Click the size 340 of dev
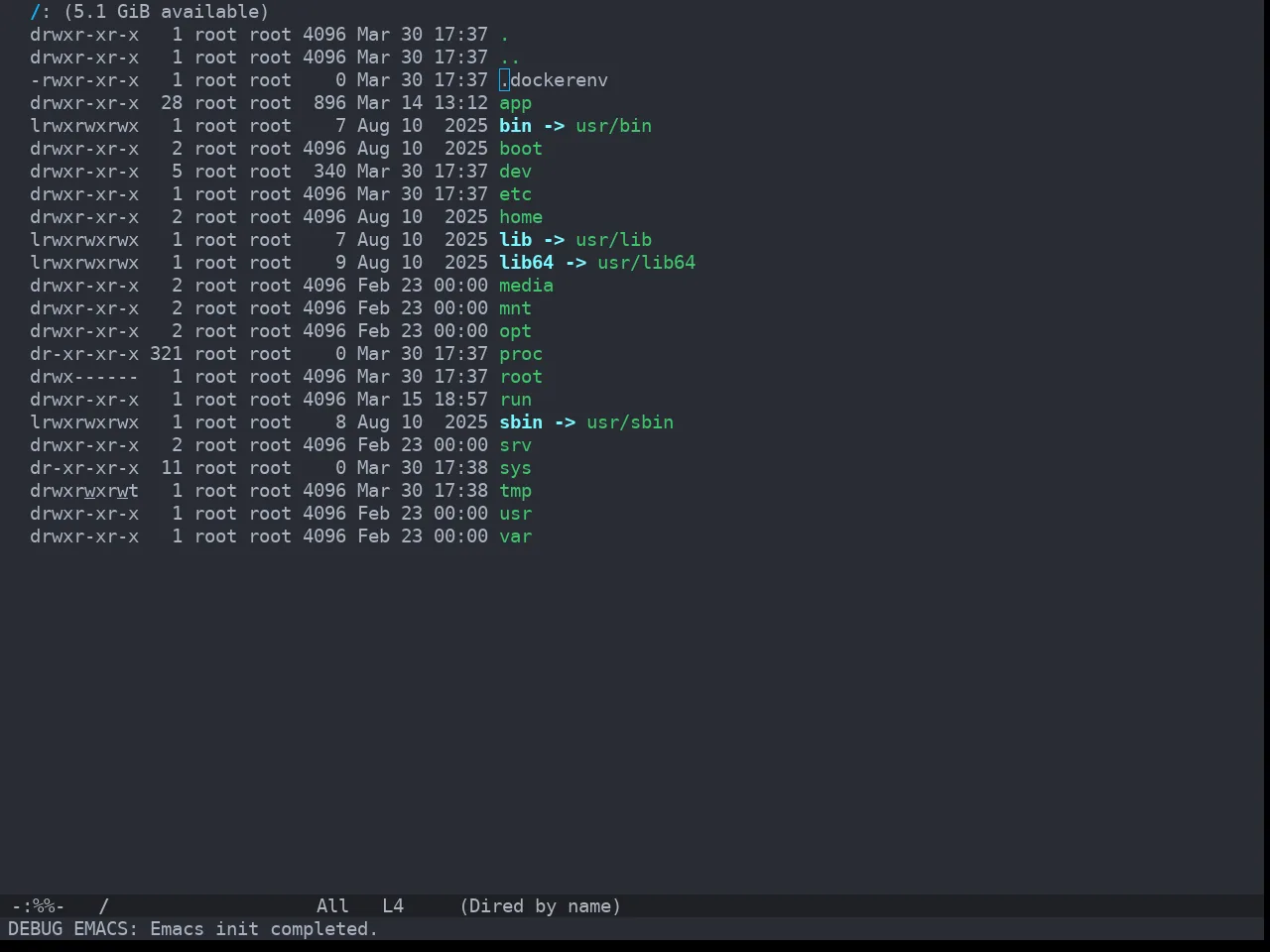 click(x=329, y=172)
